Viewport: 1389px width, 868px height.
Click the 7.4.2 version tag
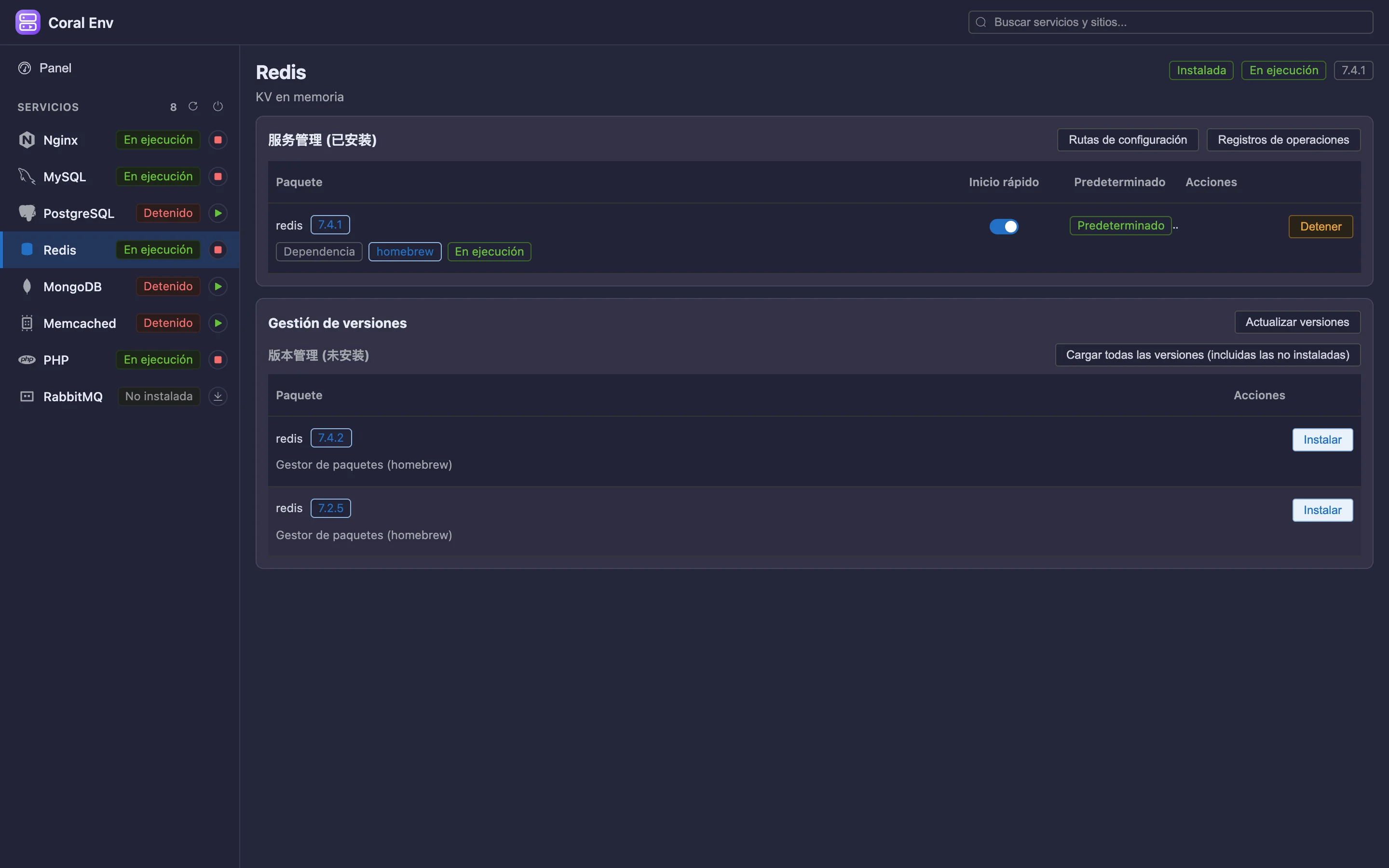pos(330,437)
